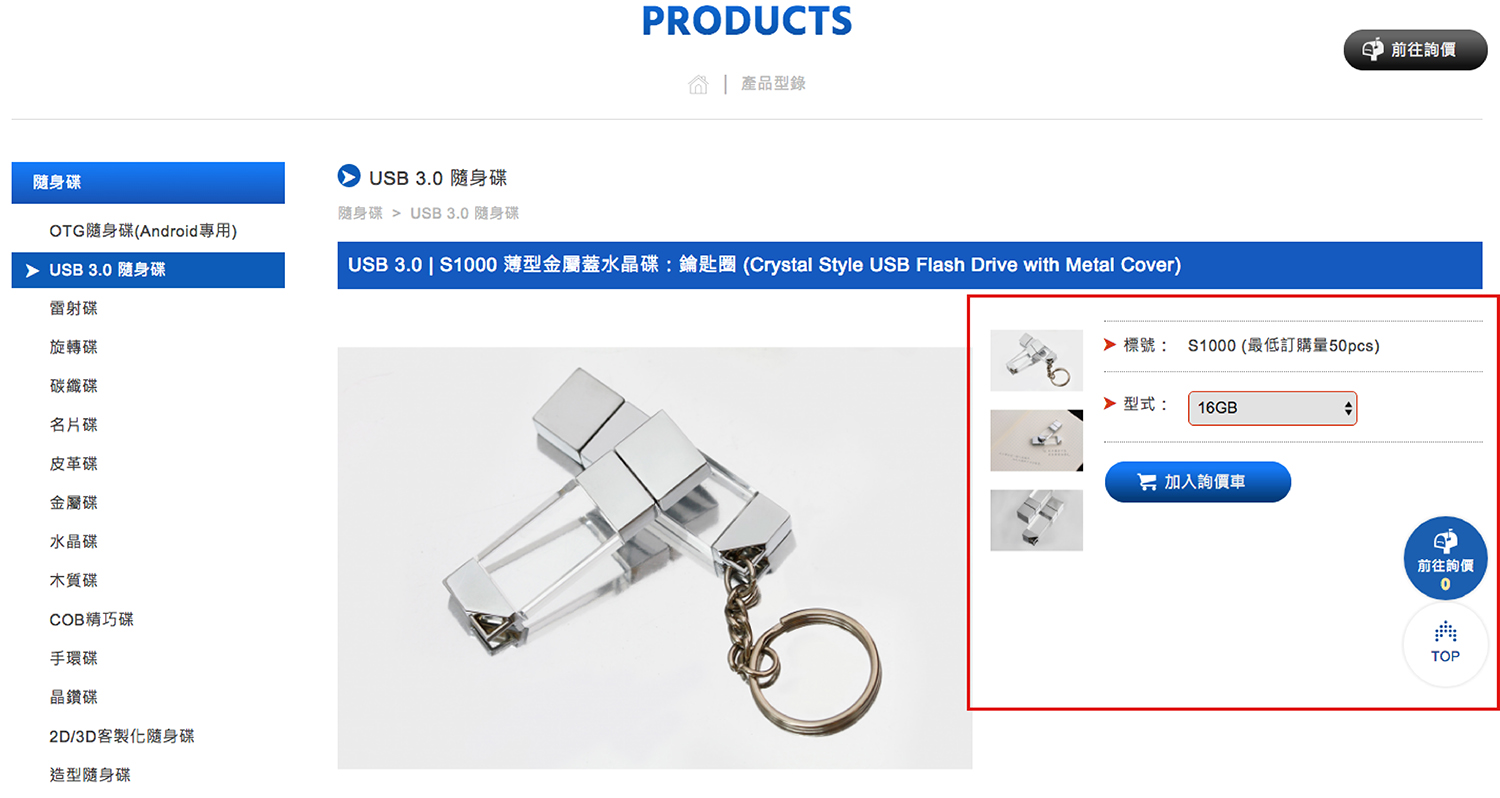Click the TOP back-to-top icon
This screenshot has height=798, width=1500.
pos(1445,644)
